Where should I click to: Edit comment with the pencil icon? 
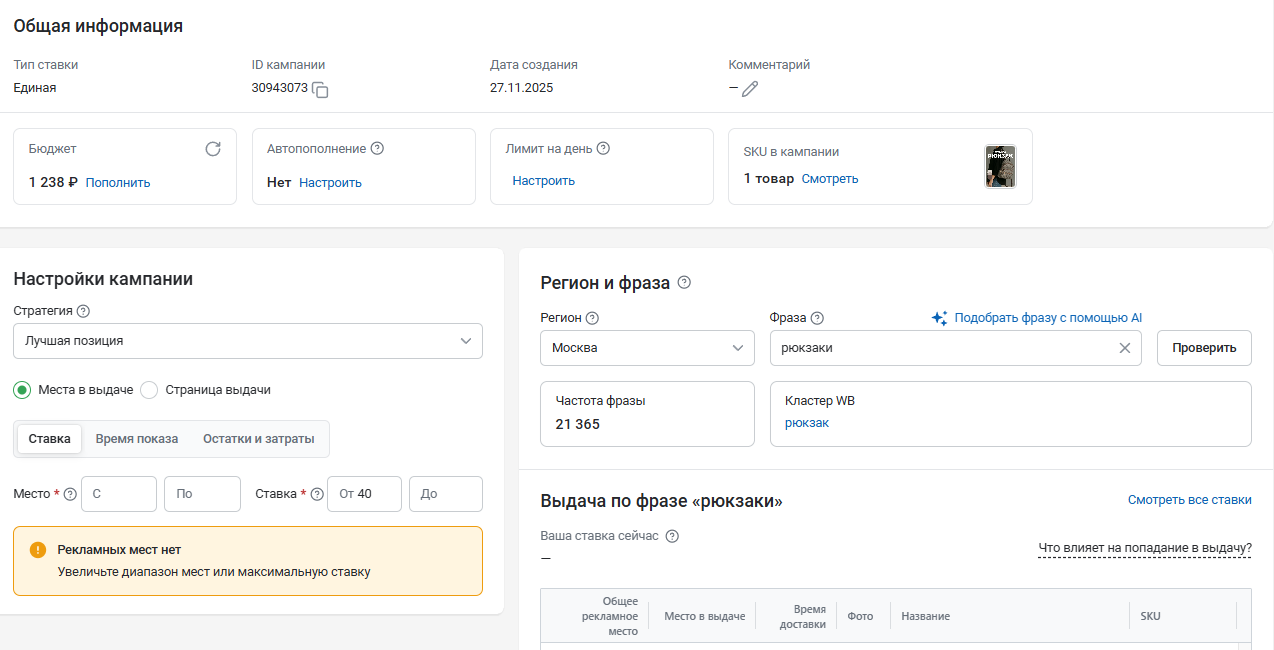750,89
